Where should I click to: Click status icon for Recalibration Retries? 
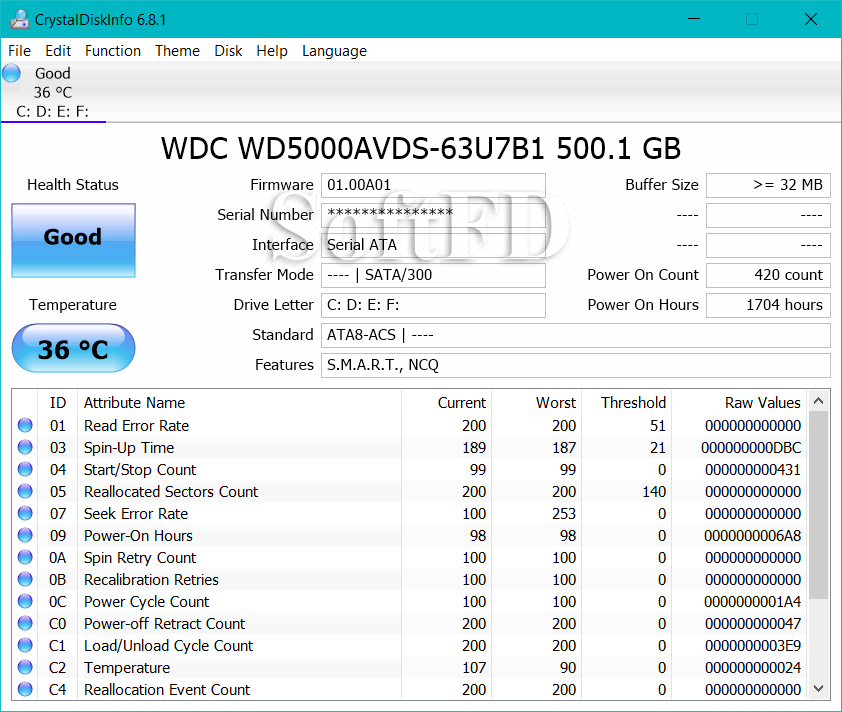click(x=25, y=579)
